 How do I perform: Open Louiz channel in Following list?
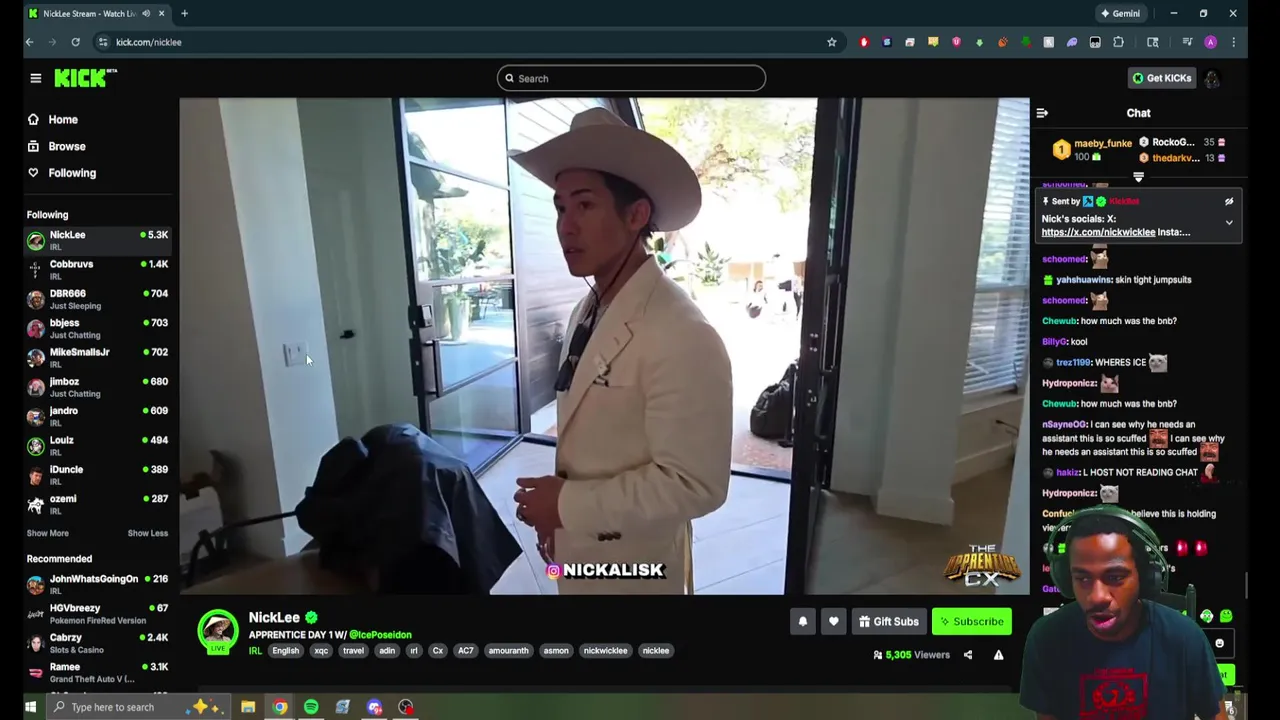point(98,445)
